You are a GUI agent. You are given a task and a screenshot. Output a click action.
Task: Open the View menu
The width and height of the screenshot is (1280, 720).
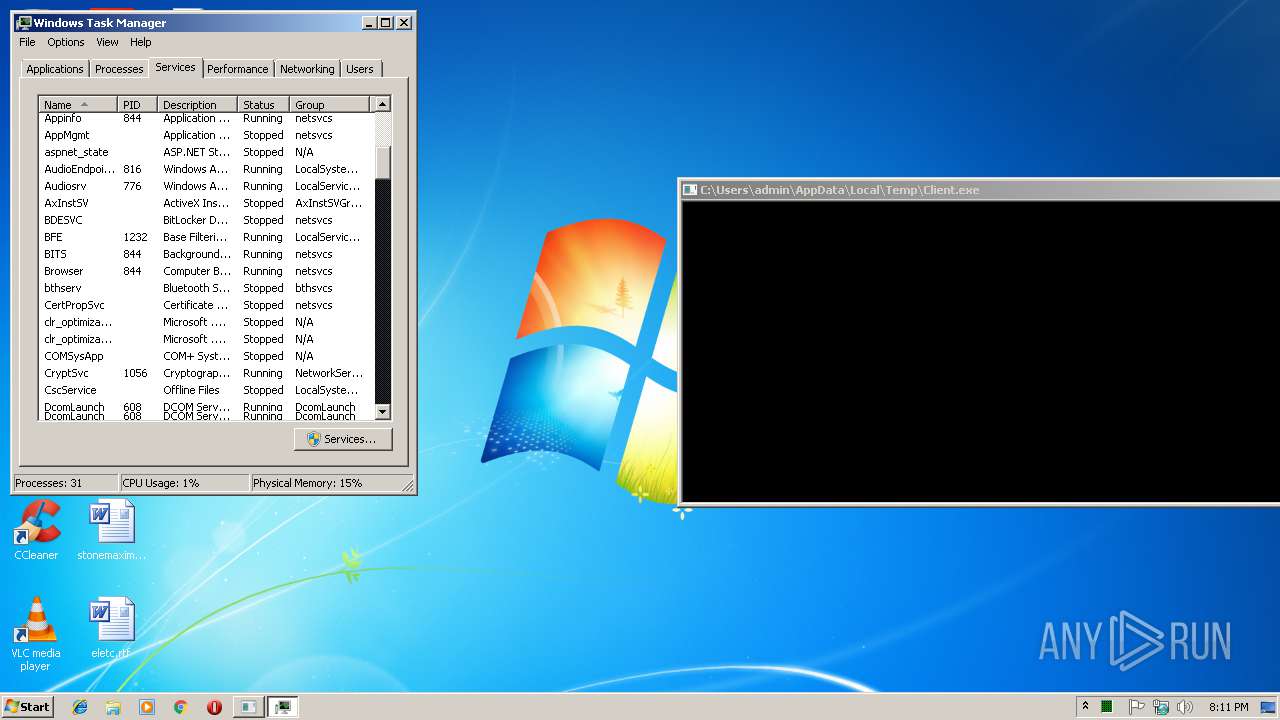[x=107, y=42]
